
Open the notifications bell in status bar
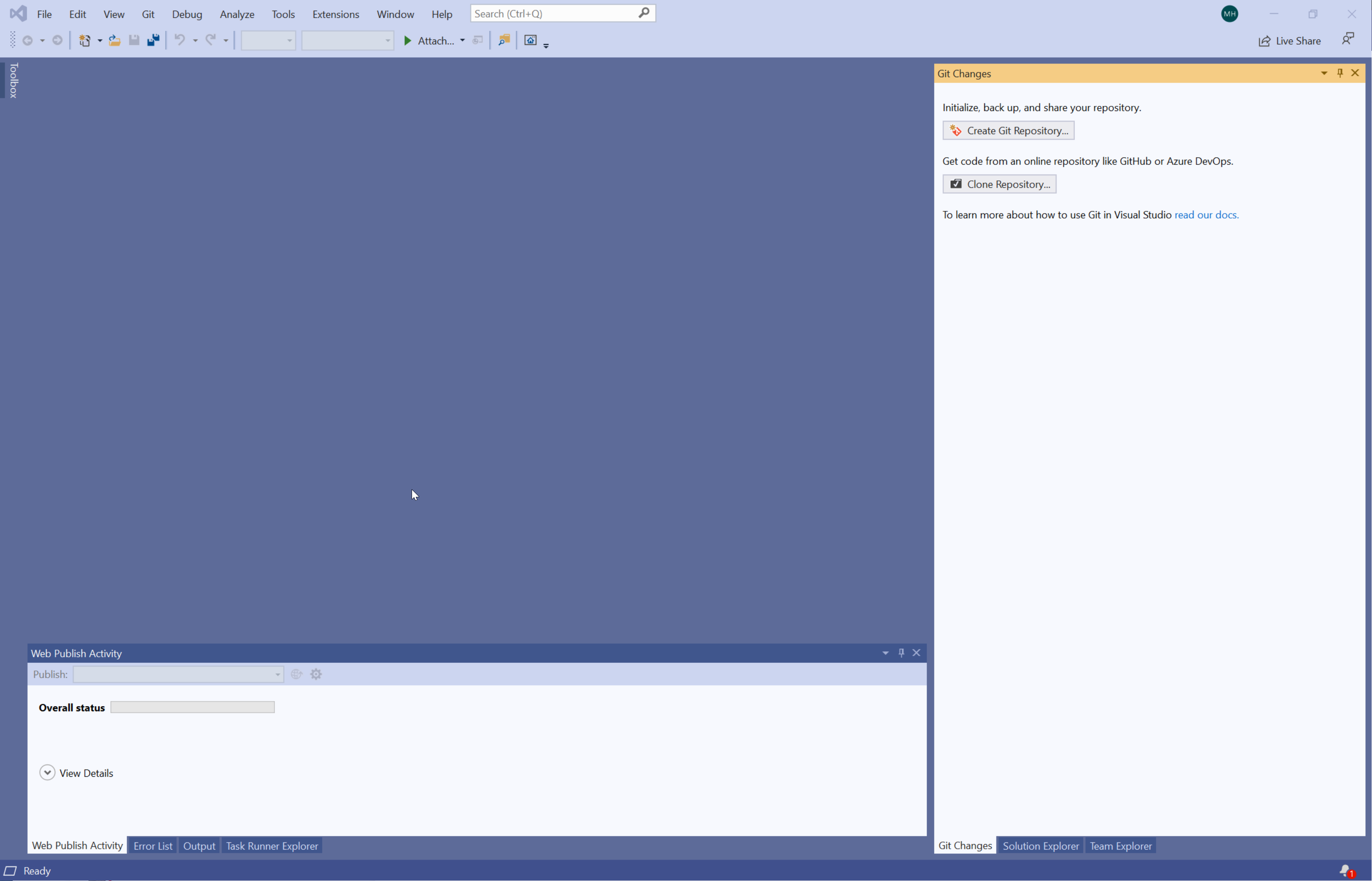click(x=1346, y=871)
